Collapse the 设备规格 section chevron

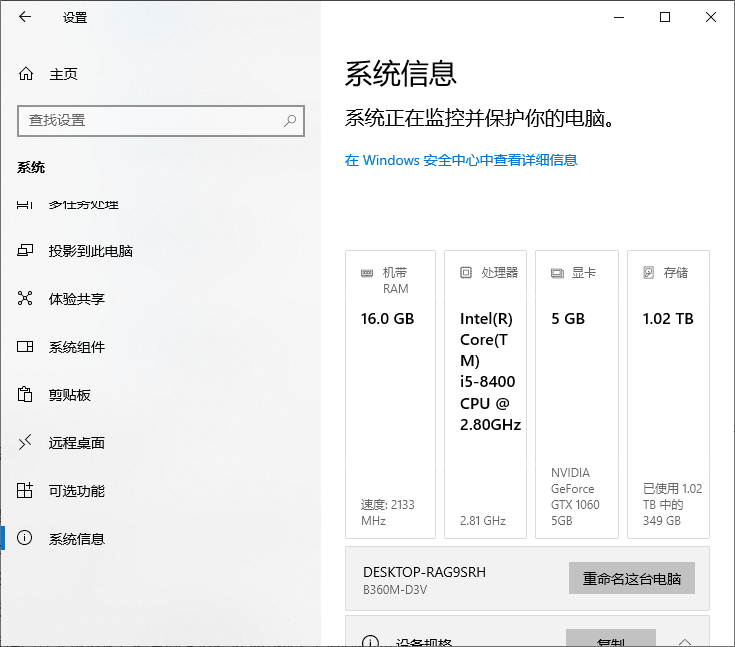point(685,641)
